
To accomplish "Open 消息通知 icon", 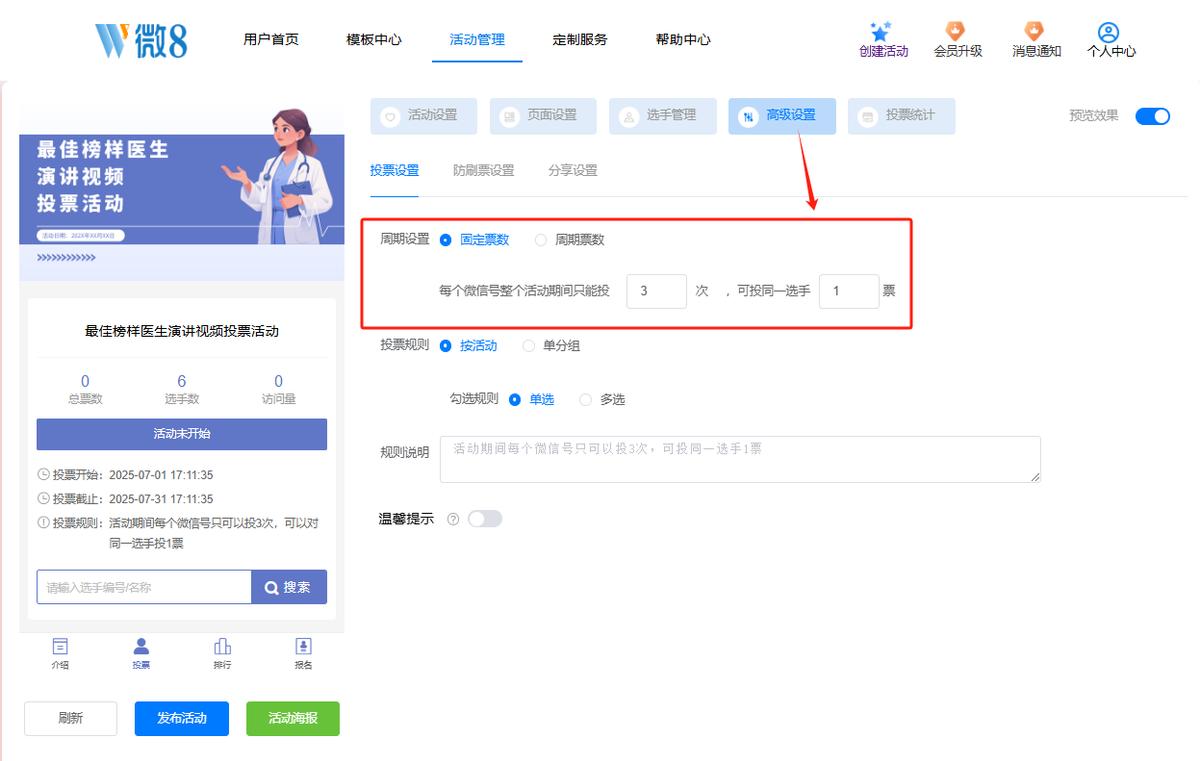I will 1035,32.
